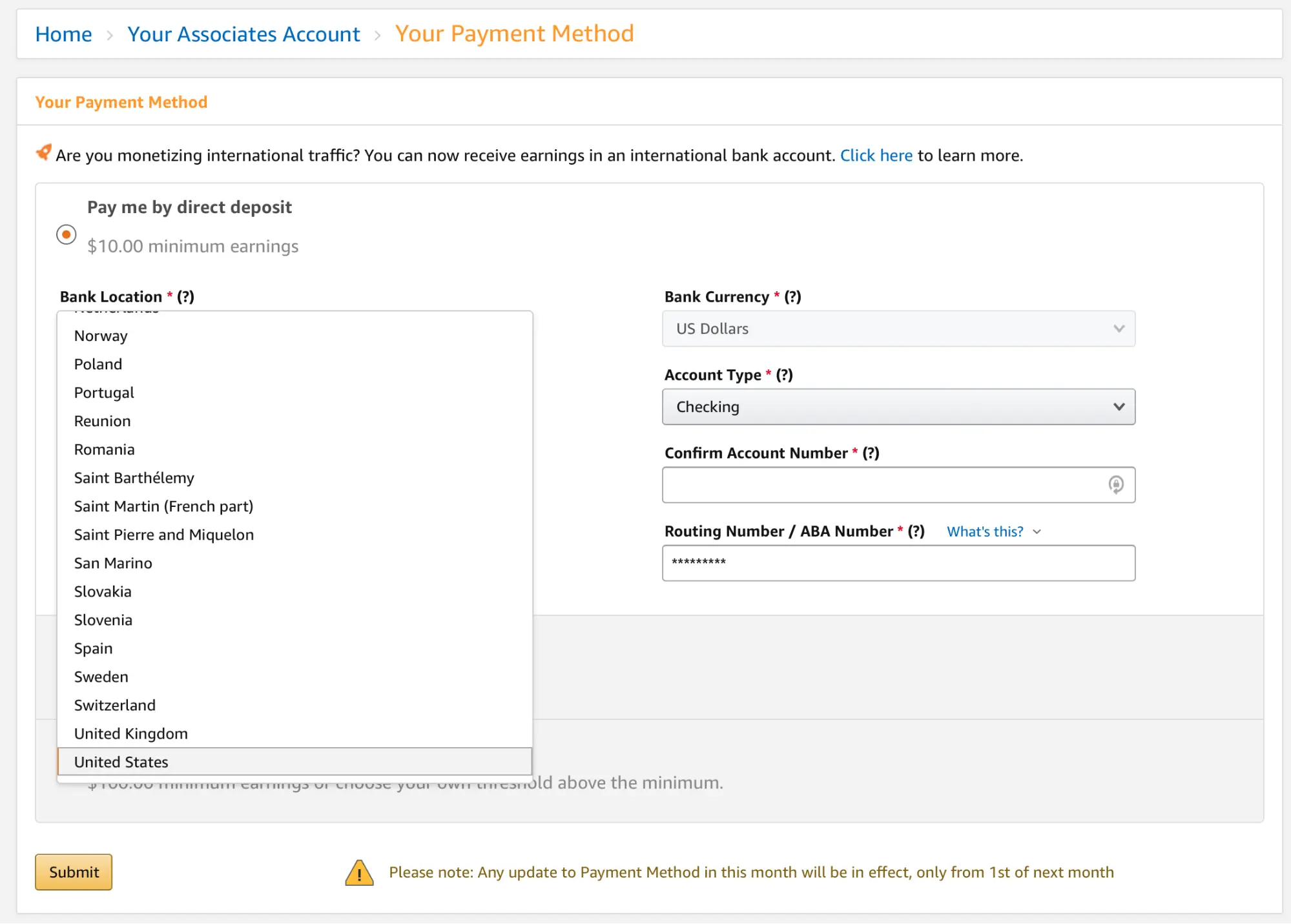Screen dimensions: 1291x924
Task: Open the Account Type dropdown
Action: pyautogui.click(x=898, y=407)
